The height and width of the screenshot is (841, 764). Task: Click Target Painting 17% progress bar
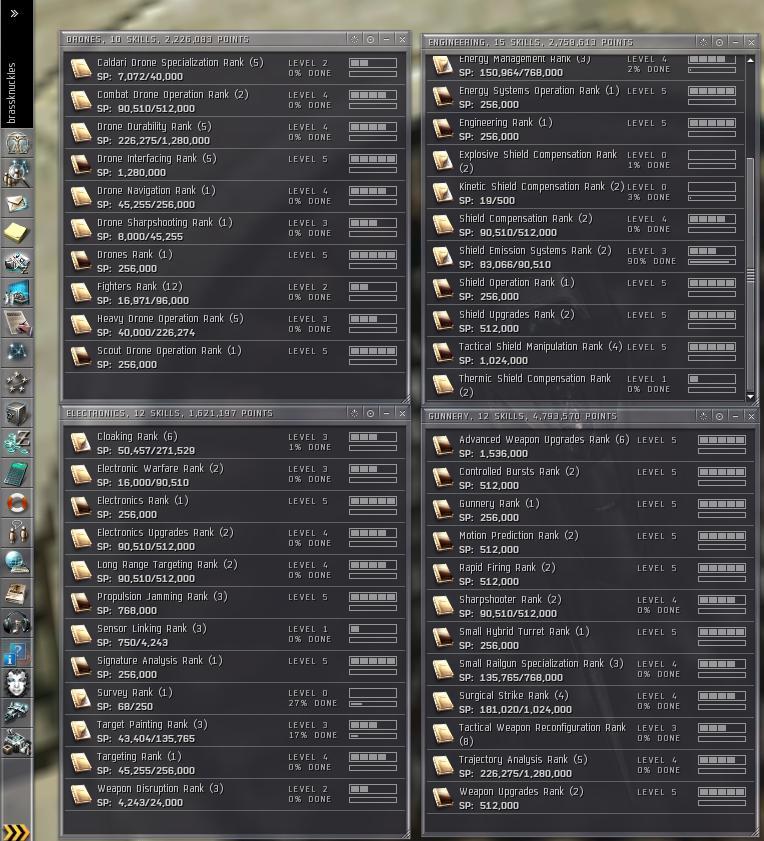(373, 736)
